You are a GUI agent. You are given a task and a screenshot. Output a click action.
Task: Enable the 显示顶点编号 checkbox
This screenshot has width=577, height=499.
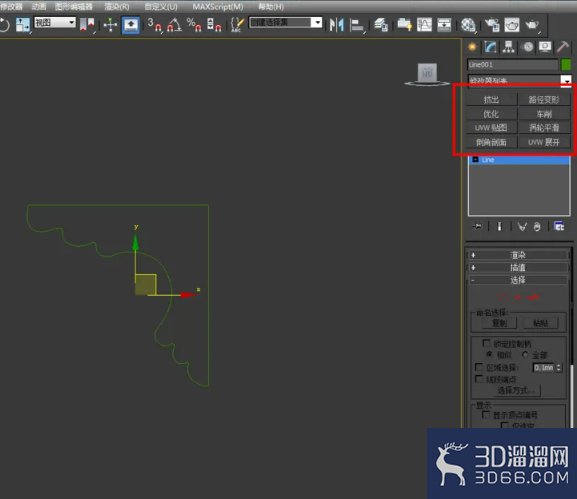point(486,415)
